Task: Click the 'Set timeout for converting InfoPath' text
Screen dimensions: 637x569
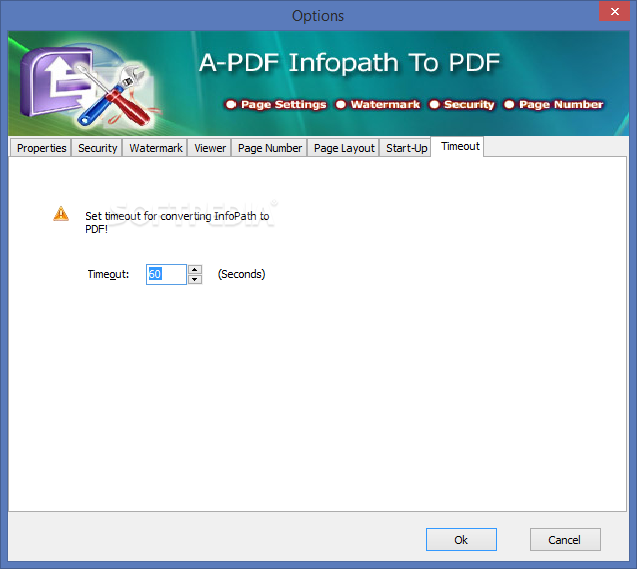Action: [x=177, y=222]
